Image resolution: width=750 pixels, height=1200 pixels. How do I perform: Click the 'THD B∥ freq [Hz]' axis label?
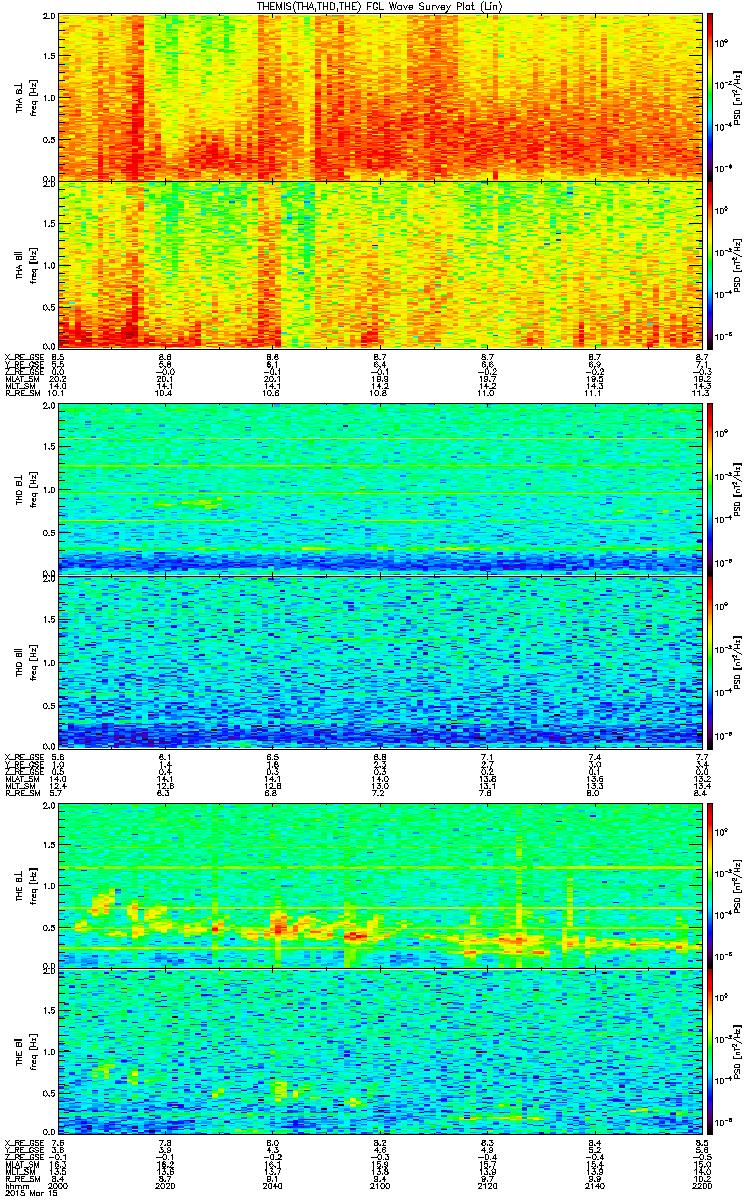25,660
